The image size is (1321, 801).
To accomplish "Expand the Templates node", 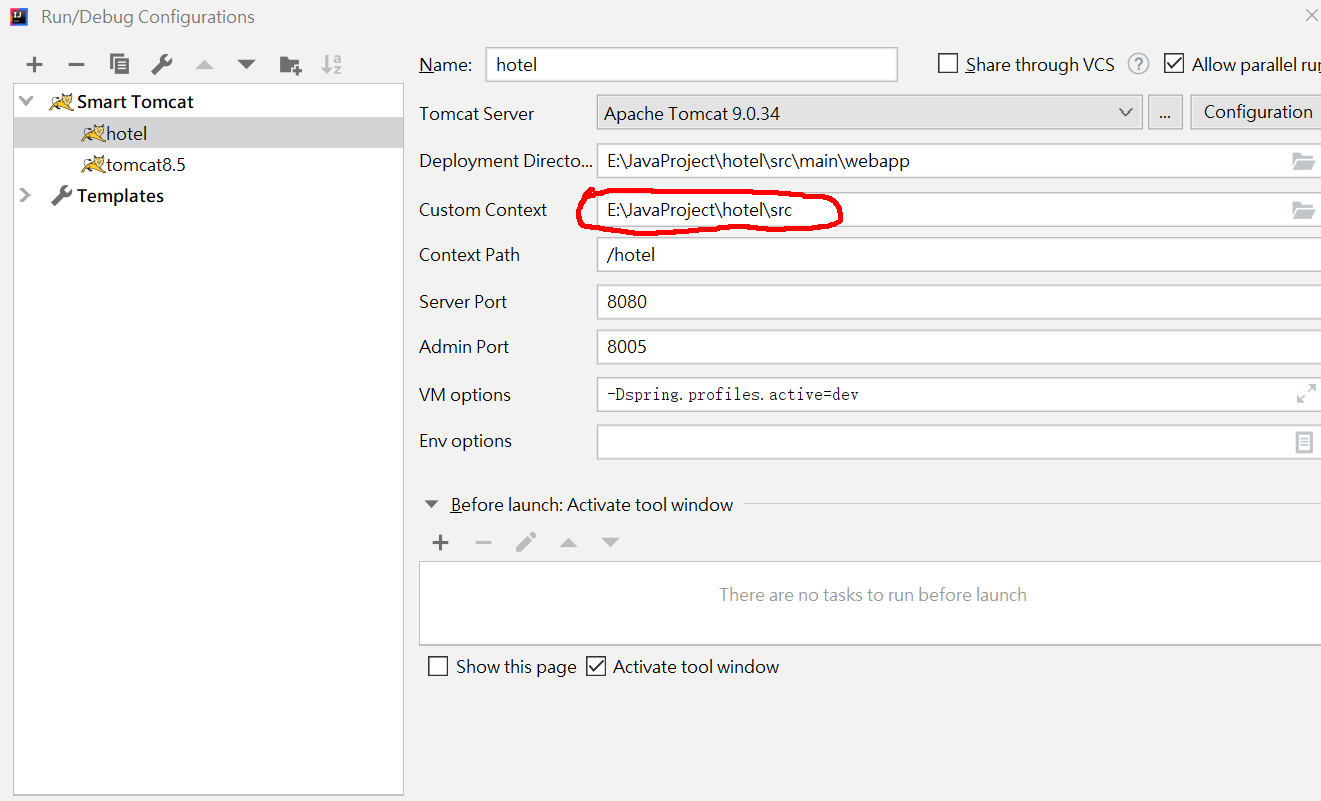I will 26,196.
